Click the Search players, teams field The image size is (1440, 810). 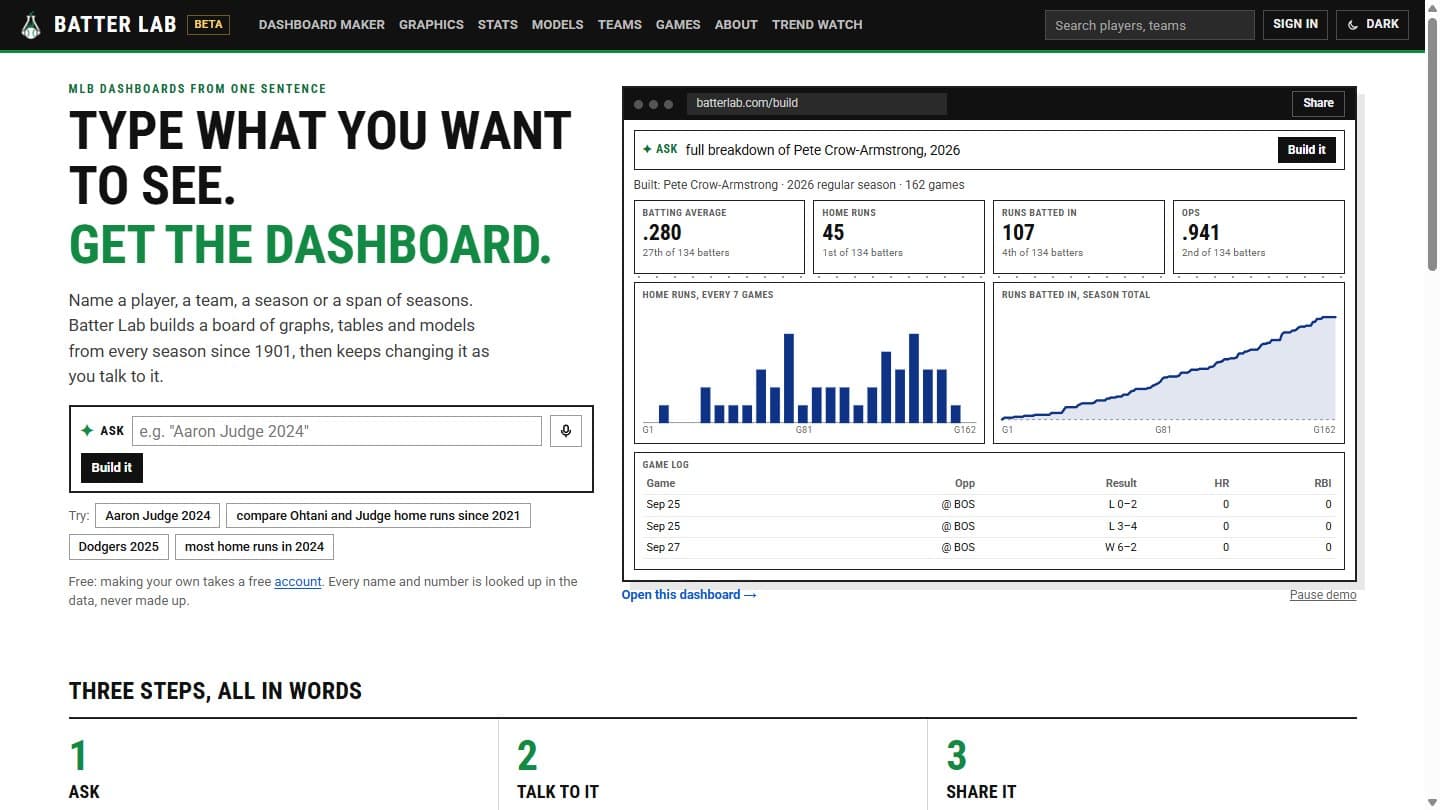click(x=1149, y=25)
